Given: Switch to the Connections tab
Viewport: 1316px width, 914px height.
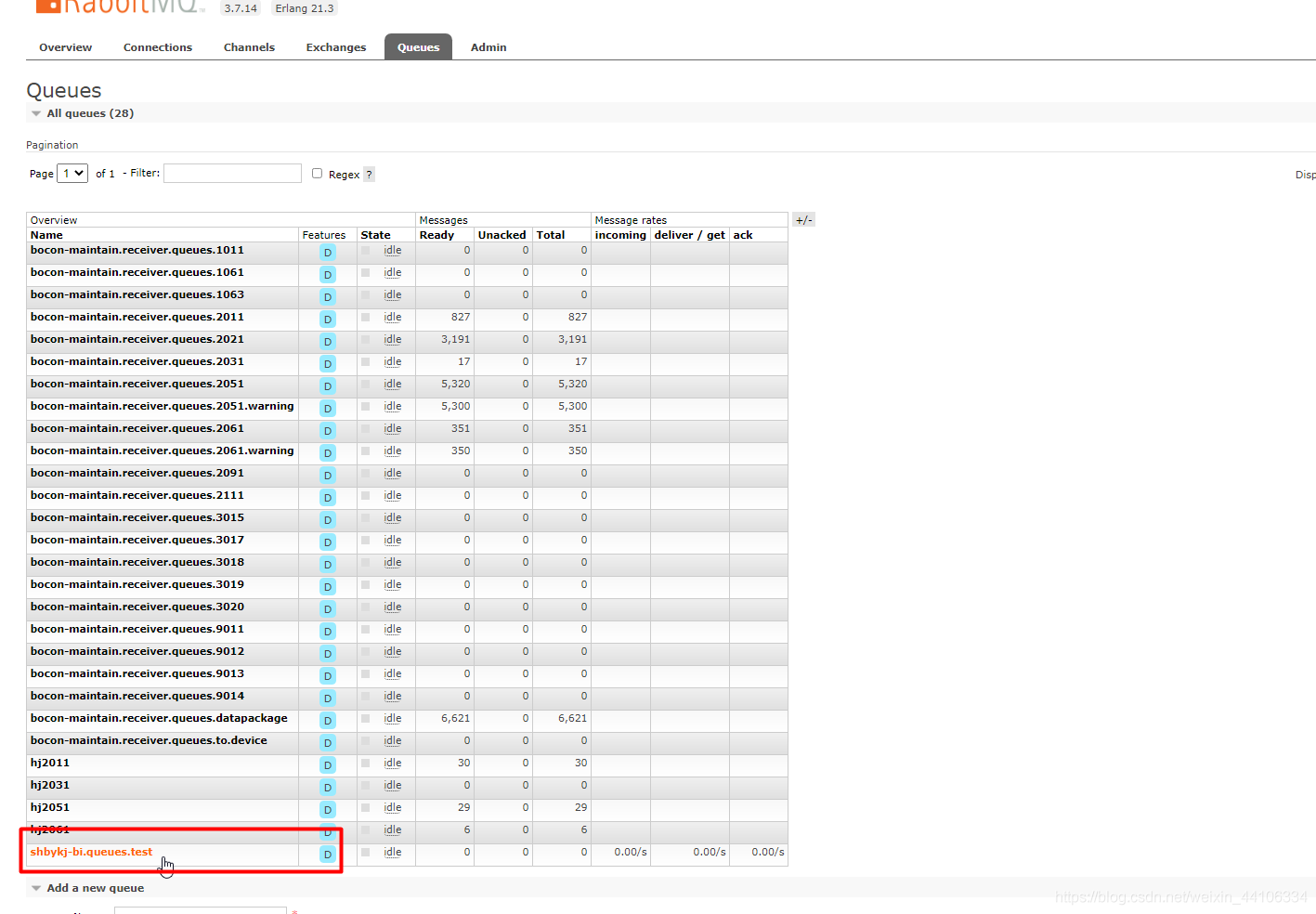Looking at the screenshot, I should pyautogui.click(x=158, y=47).
